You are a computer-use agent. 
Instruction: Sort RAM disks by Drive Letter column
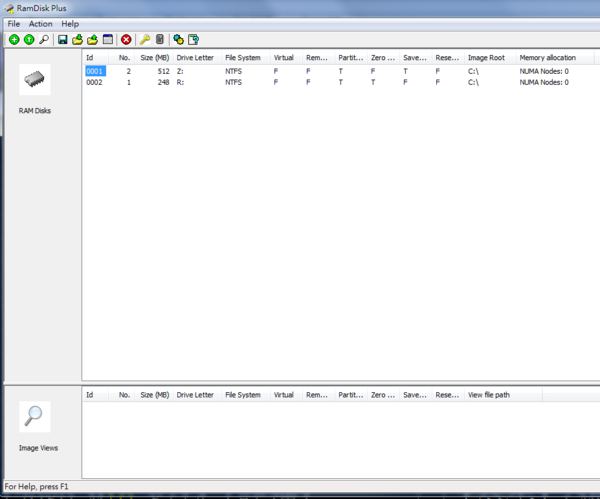click(x=195, y=58)
